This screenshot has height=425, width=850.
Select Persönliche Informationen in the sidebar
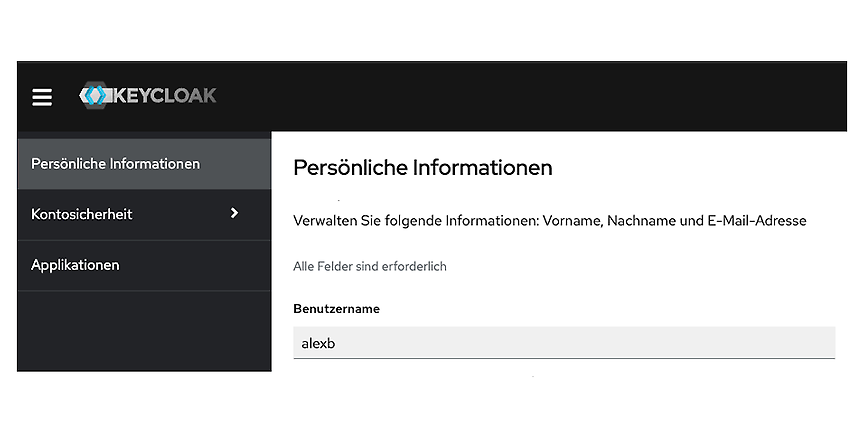pyautogui.click(x=144, y=164)
